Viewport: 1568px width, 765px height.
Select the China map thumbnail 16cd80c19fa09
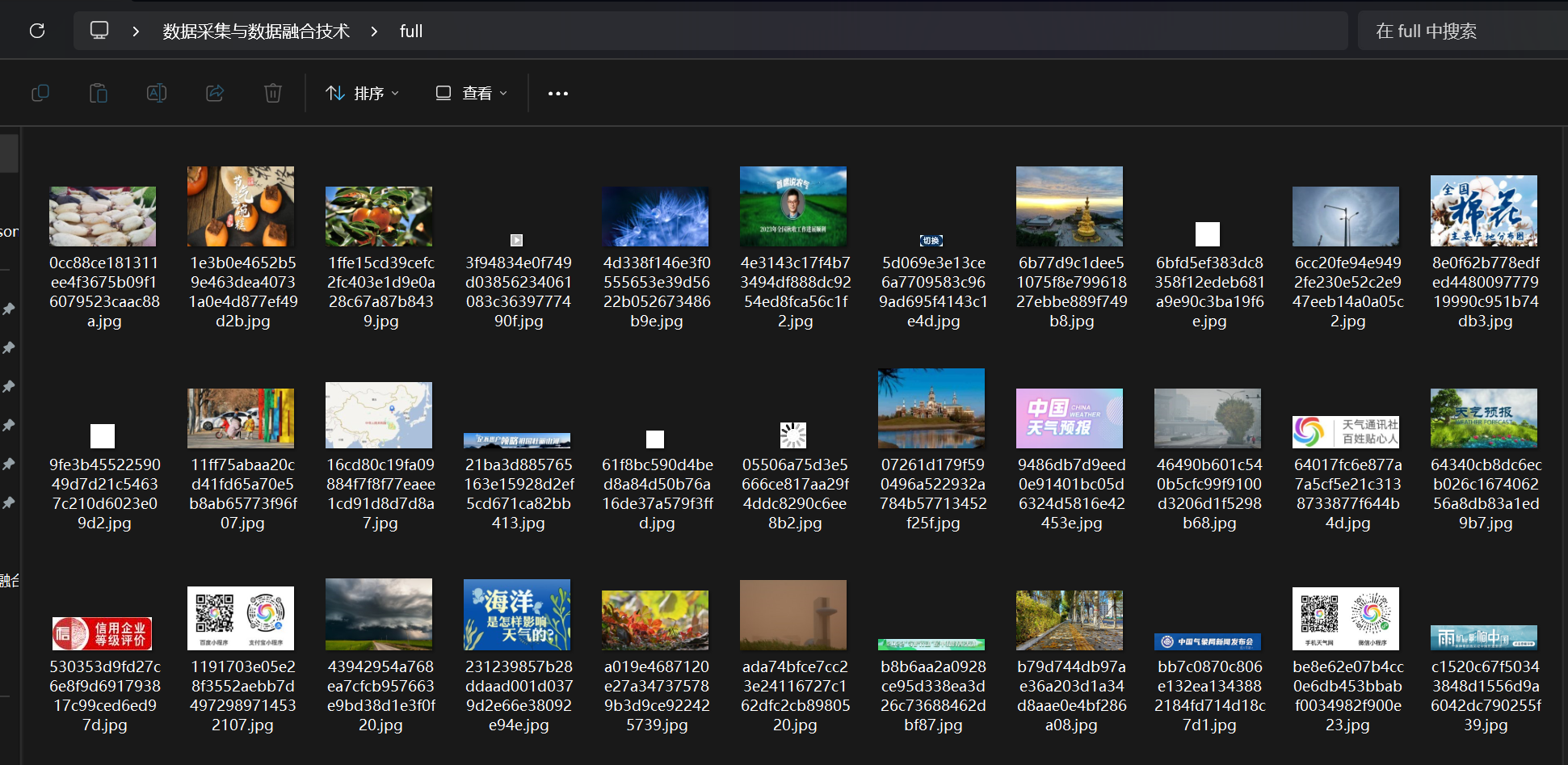[x=379, y=415]
